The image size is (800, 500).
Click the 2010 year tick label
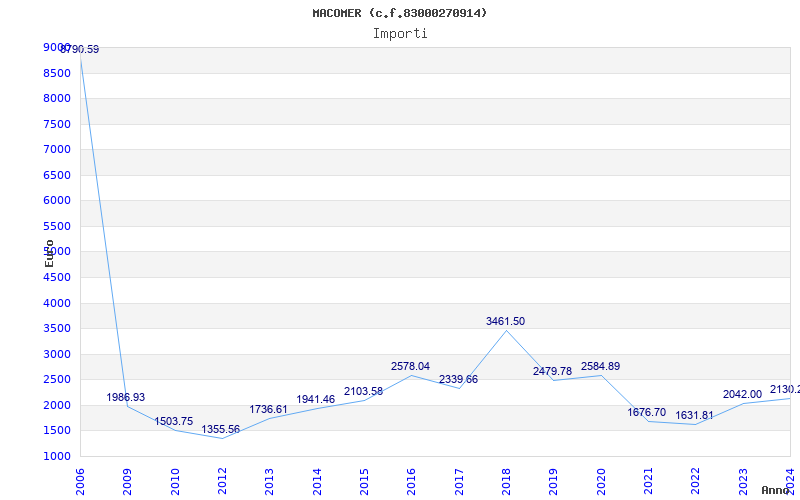coord(175,482)
